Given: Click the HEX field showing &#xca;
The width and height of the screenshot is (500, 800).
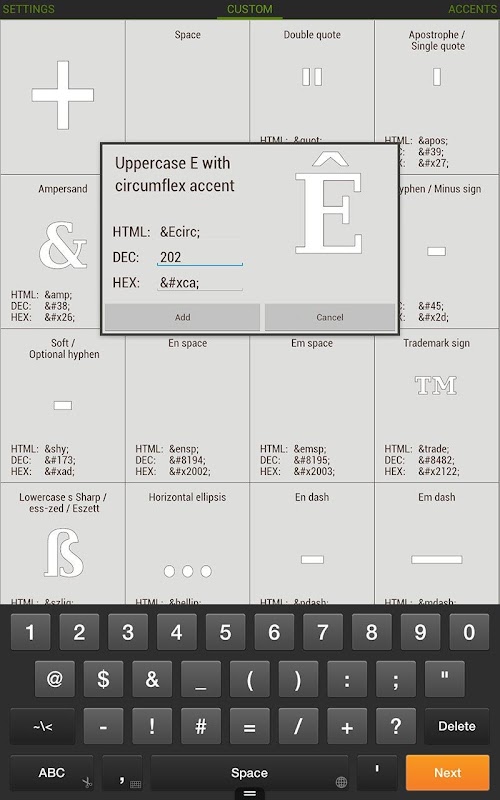Looking at the screenshot, I should (199, 282).
